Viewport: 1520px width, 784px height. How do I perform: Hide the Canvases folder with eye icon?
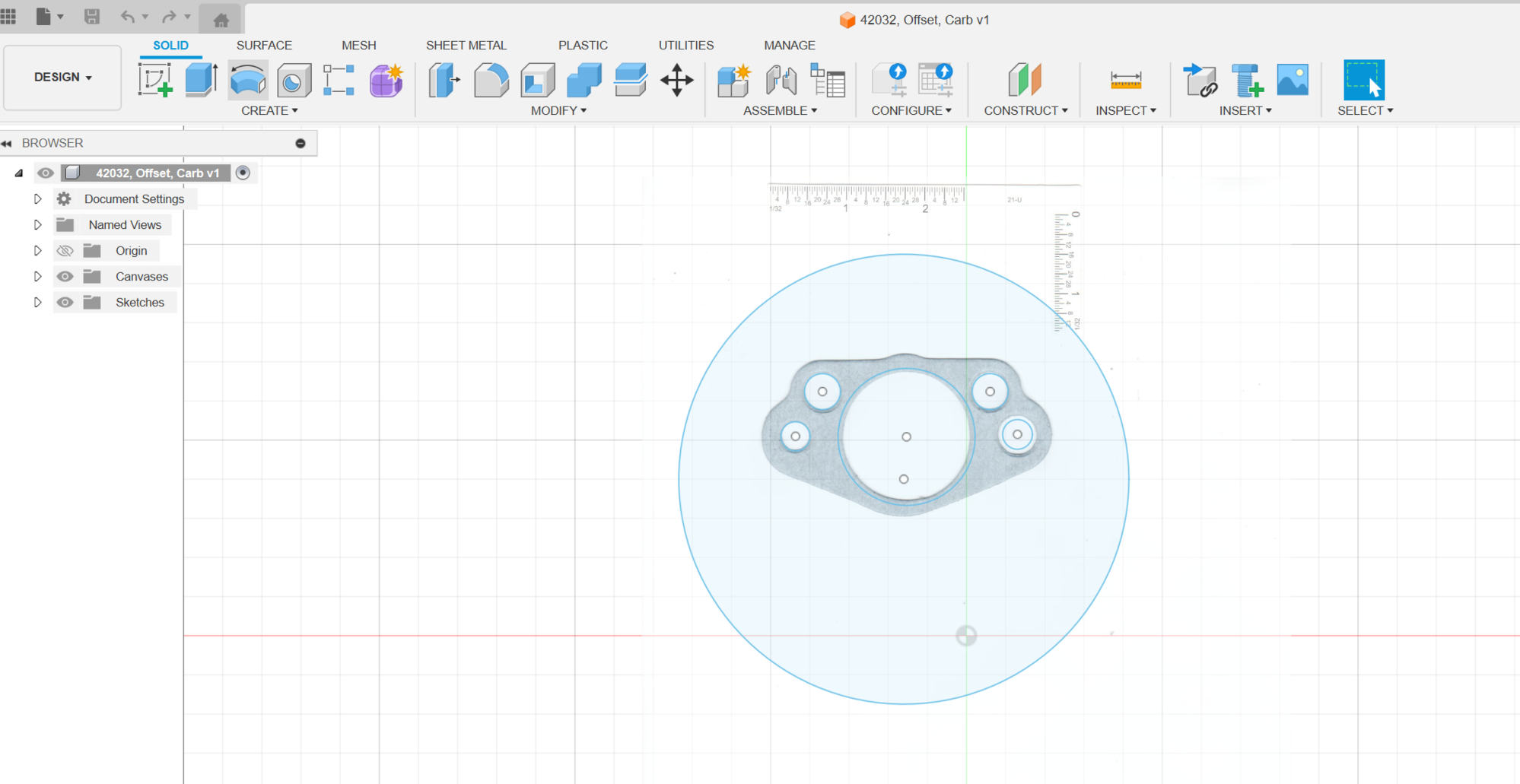65,277
